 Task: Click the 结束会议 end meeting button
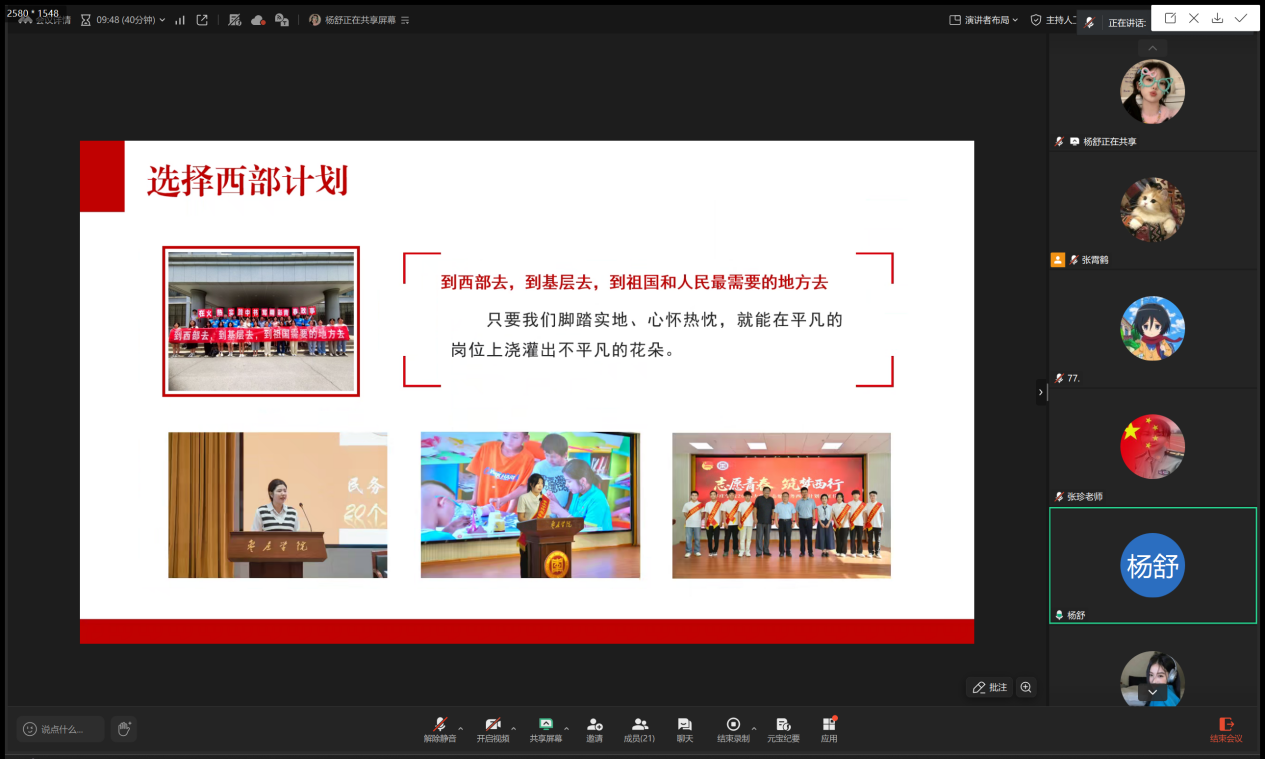[x=1225, y=729]
